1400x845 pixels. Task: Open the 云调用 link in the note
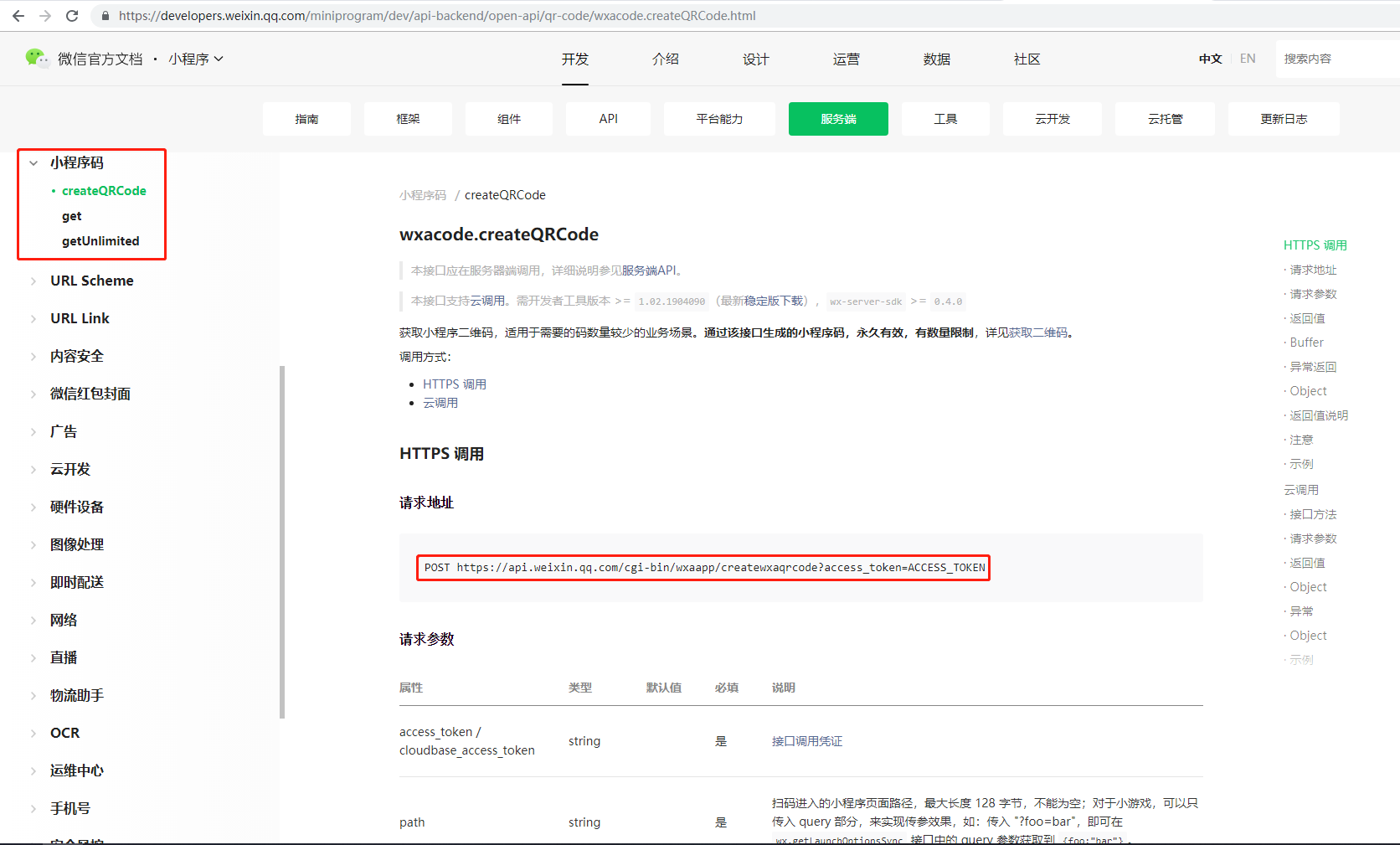tap(487, 301)
